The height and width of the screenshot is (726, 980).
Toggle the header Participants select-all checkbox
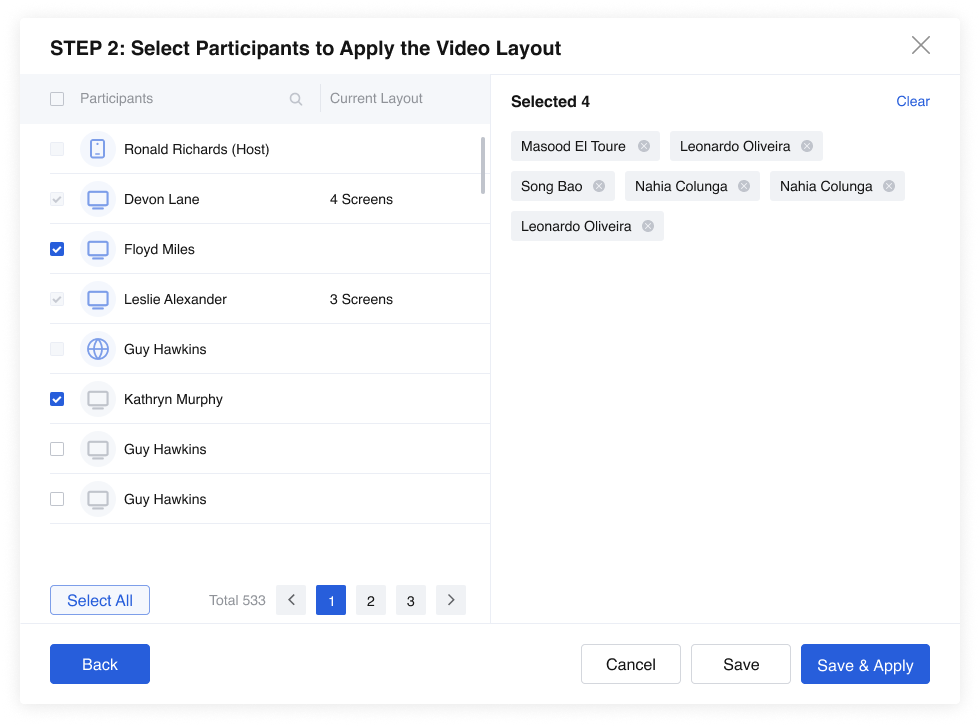pyautogui.click(x=57, y=99)
